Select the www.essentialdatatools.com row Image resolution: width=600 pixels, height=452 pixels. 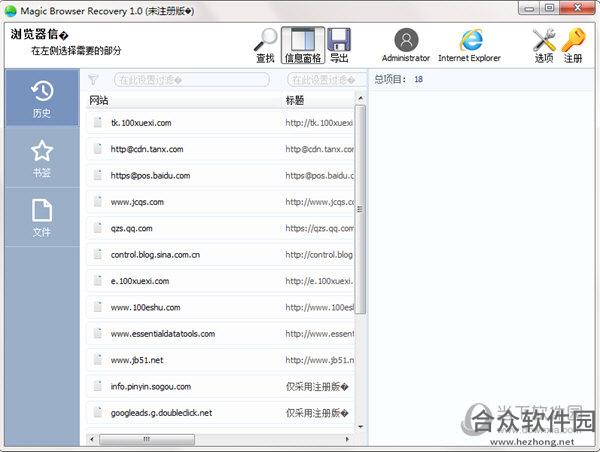[220, 334]
